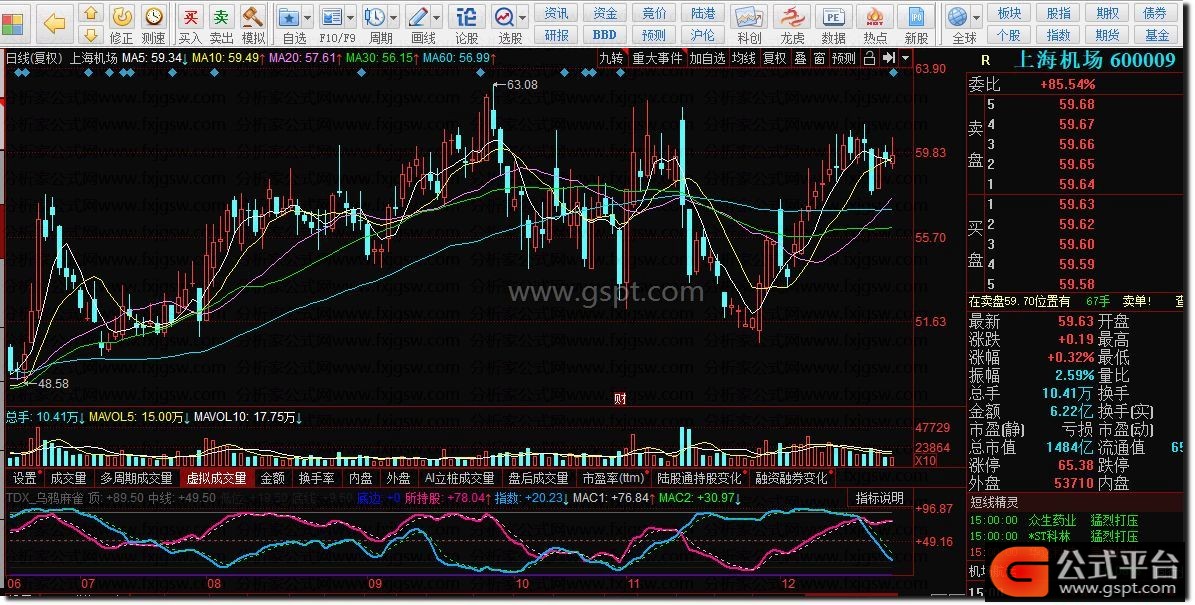1195x605 pixels.
Task: Switch to the 市盈率(ttm) tab
Action: (x=614, y=478)
